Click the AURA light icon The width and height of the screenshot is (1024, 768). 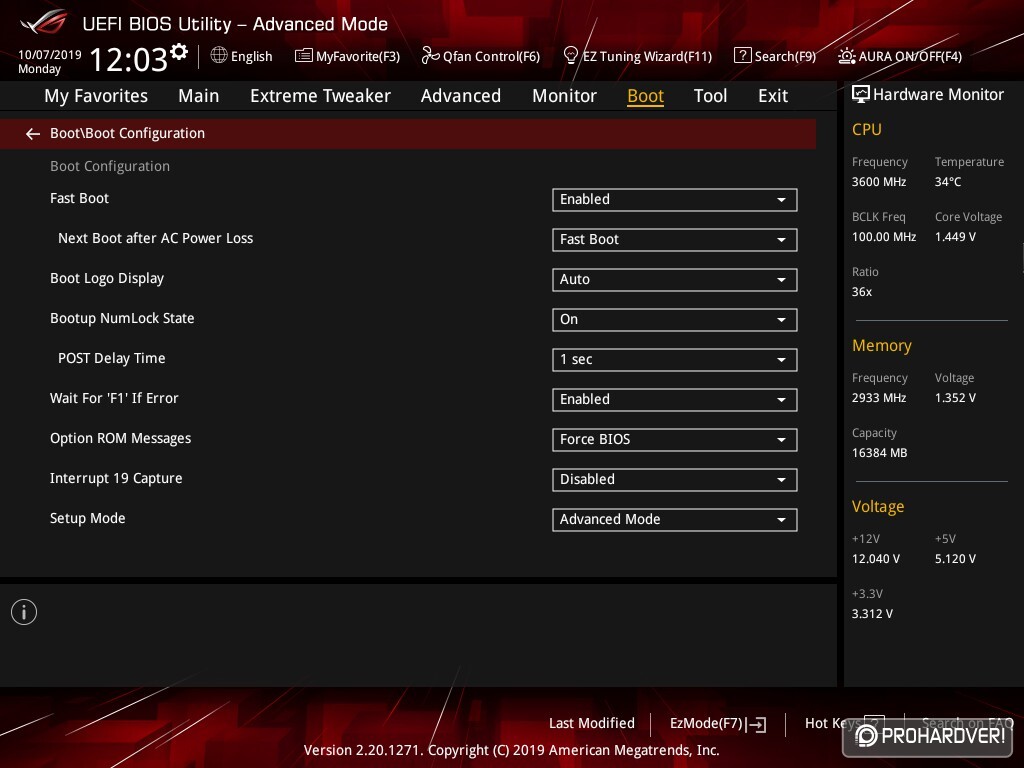pyautogui.click(x=846, y=56)
